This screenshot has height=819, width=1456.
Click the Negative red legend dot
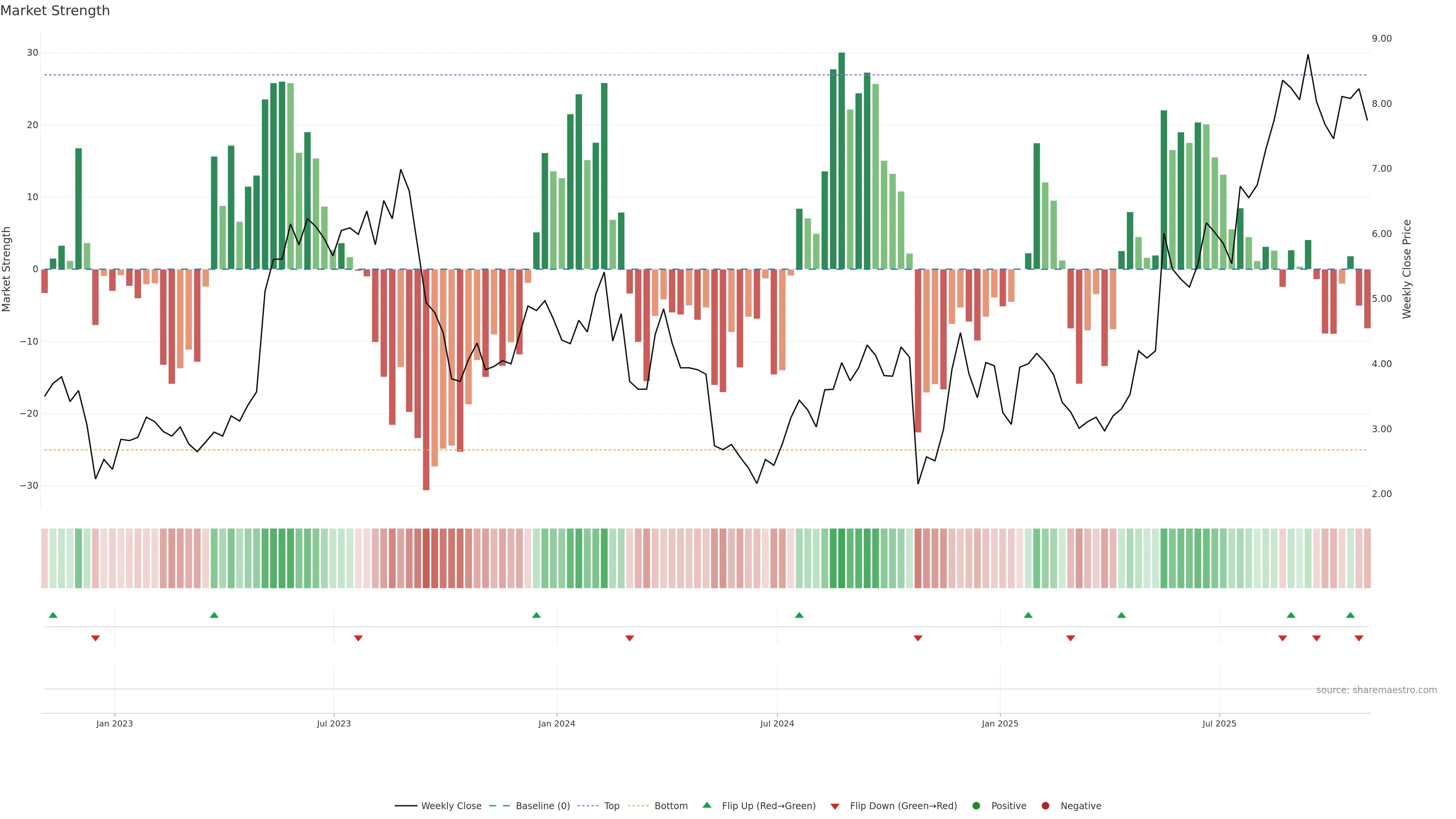(x=1045, y=805)
